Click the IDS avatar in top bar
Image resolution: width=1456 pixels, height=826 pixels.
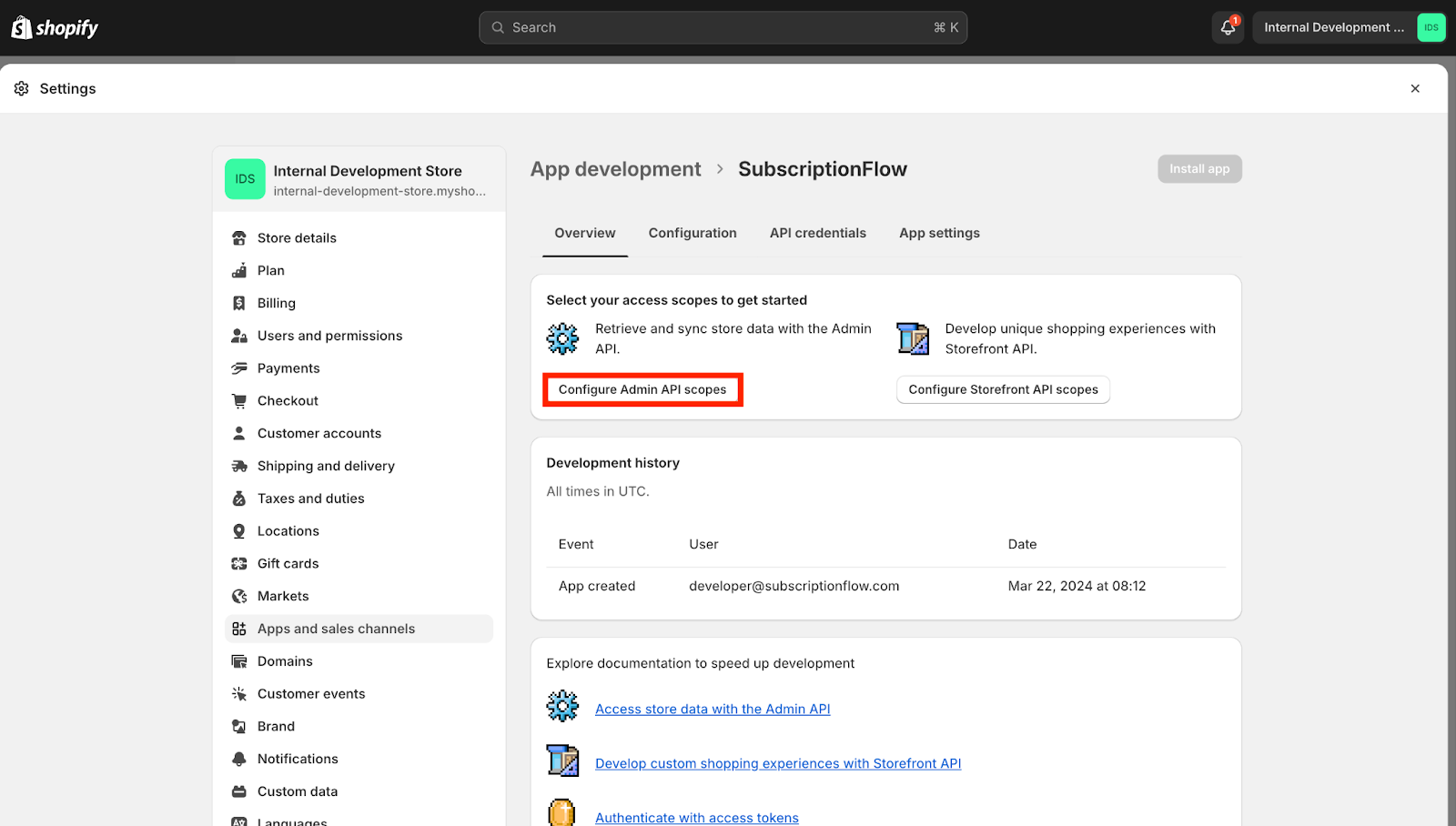[x=1431, y=27]
